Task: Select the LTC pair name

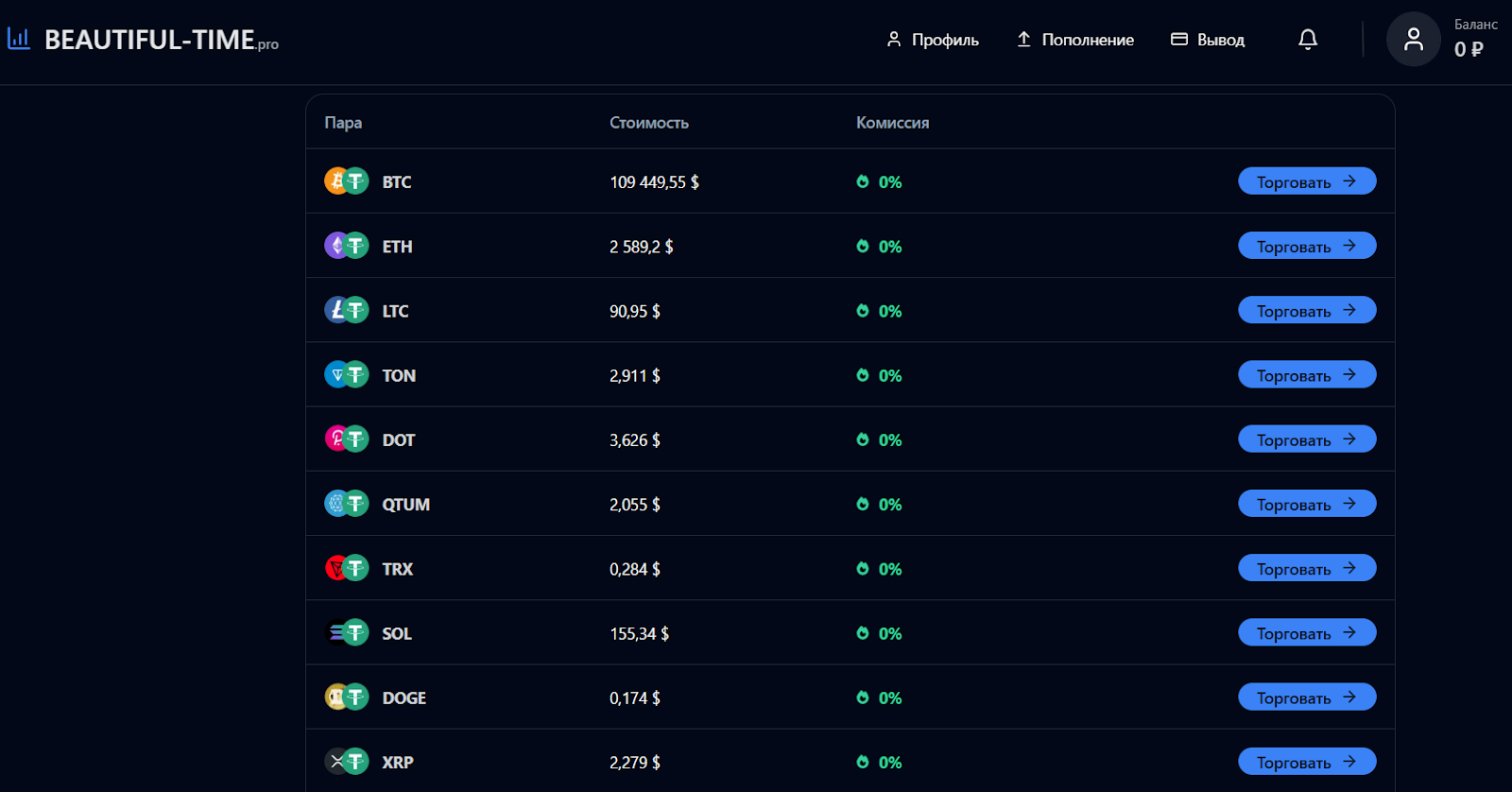Action: click(x=395, y=311)
